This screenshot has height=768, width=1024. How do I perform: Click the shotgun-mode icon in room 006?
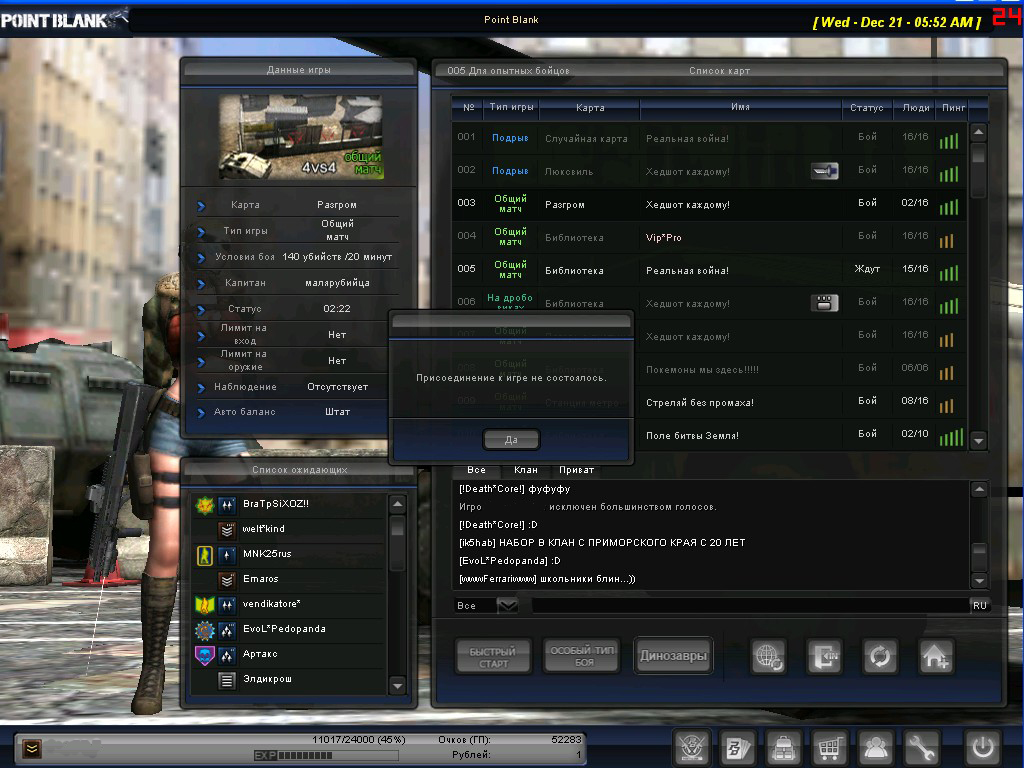(x=824, y=303)
